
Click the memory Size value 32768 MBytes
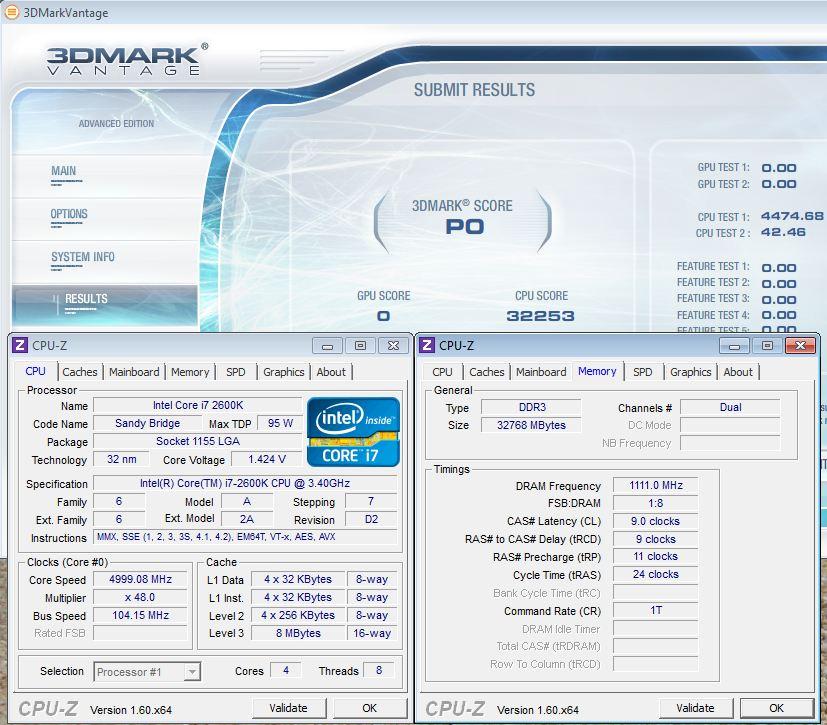pos(531,425)
